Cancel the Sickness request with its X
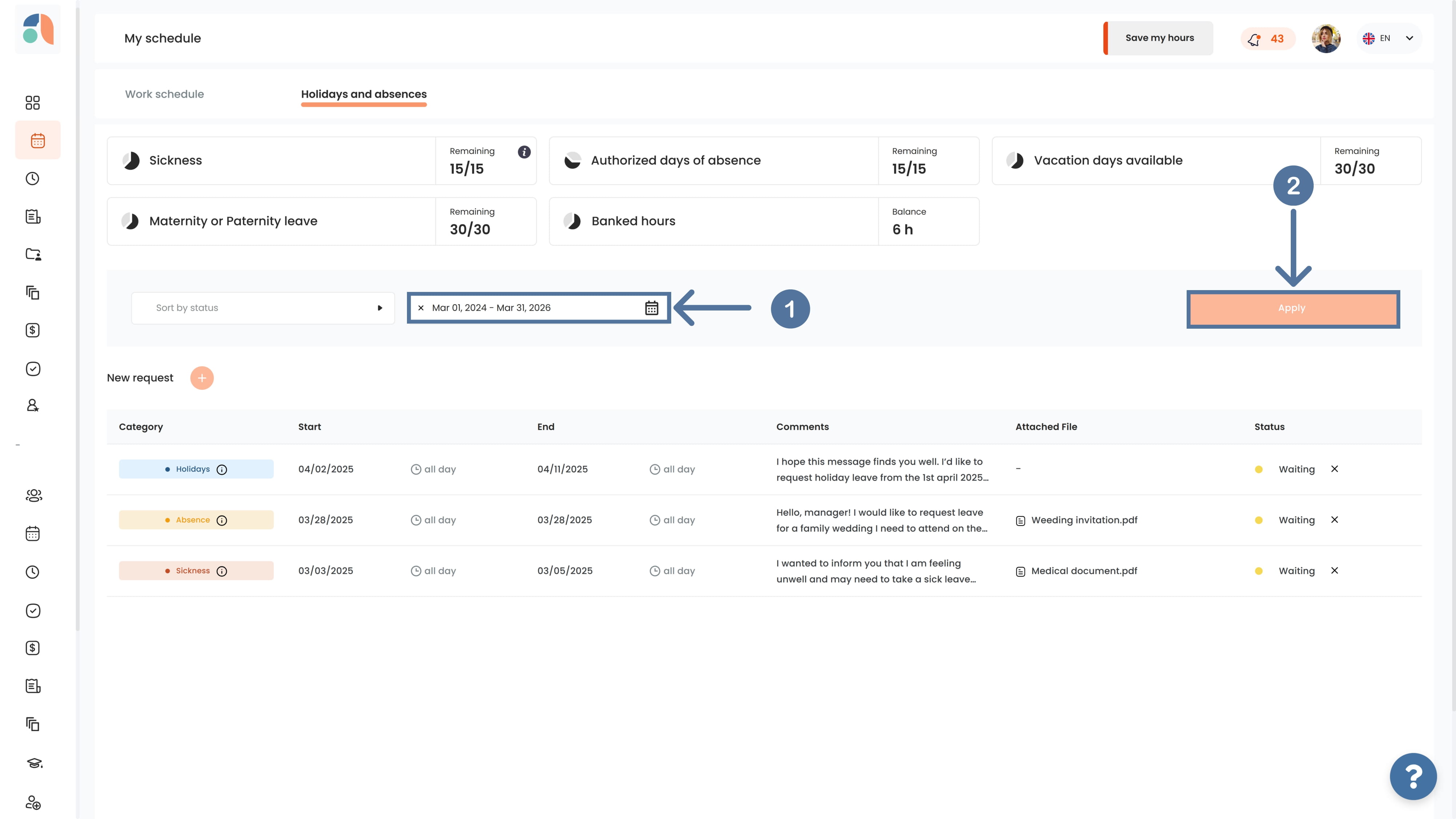This screenshot has height=819, width=1456. click(x=1334, y=571)
